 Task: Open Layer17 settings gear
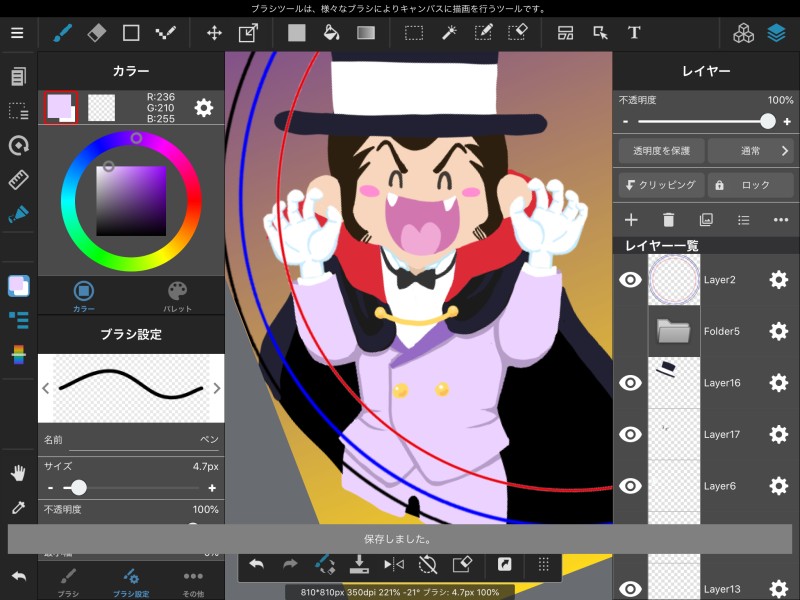pyautogui.click(x=779, y=434)
